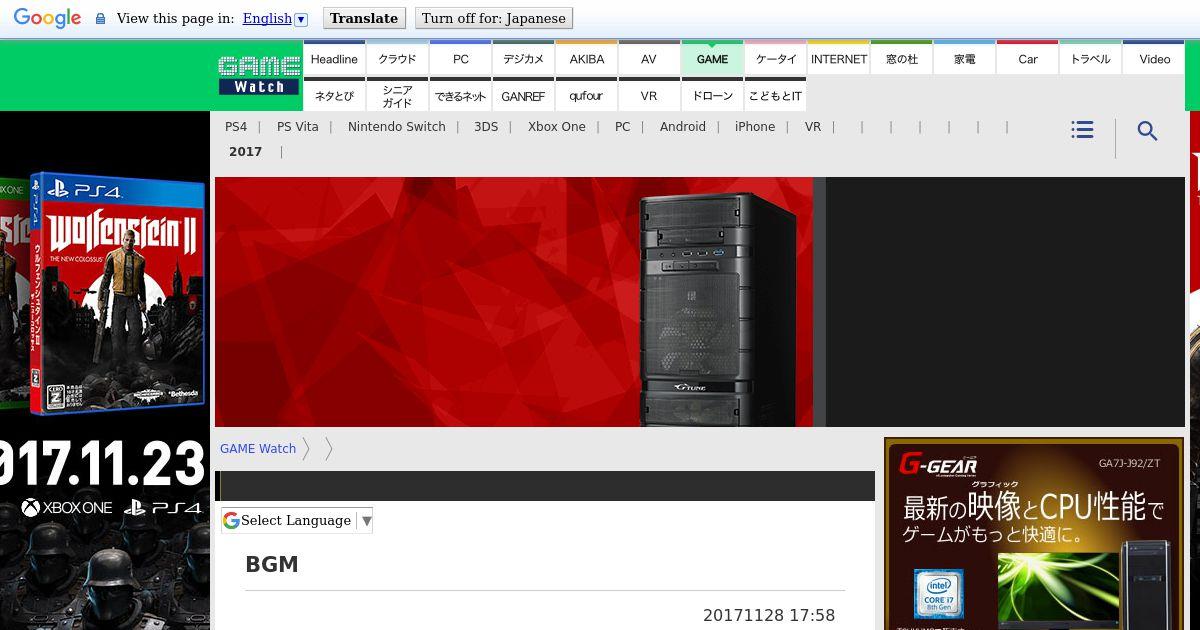Open the トラベル tab

(1091, 58)
